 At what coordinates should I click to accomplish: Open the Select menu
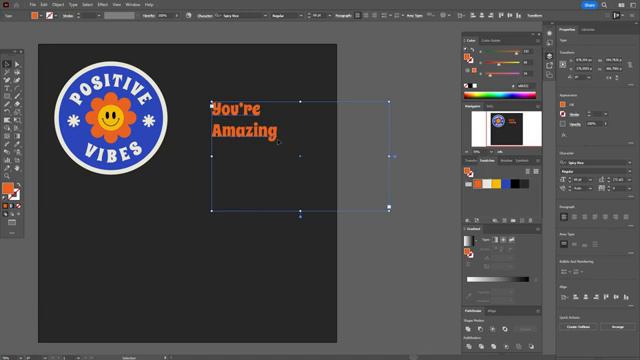pos(87,5)
